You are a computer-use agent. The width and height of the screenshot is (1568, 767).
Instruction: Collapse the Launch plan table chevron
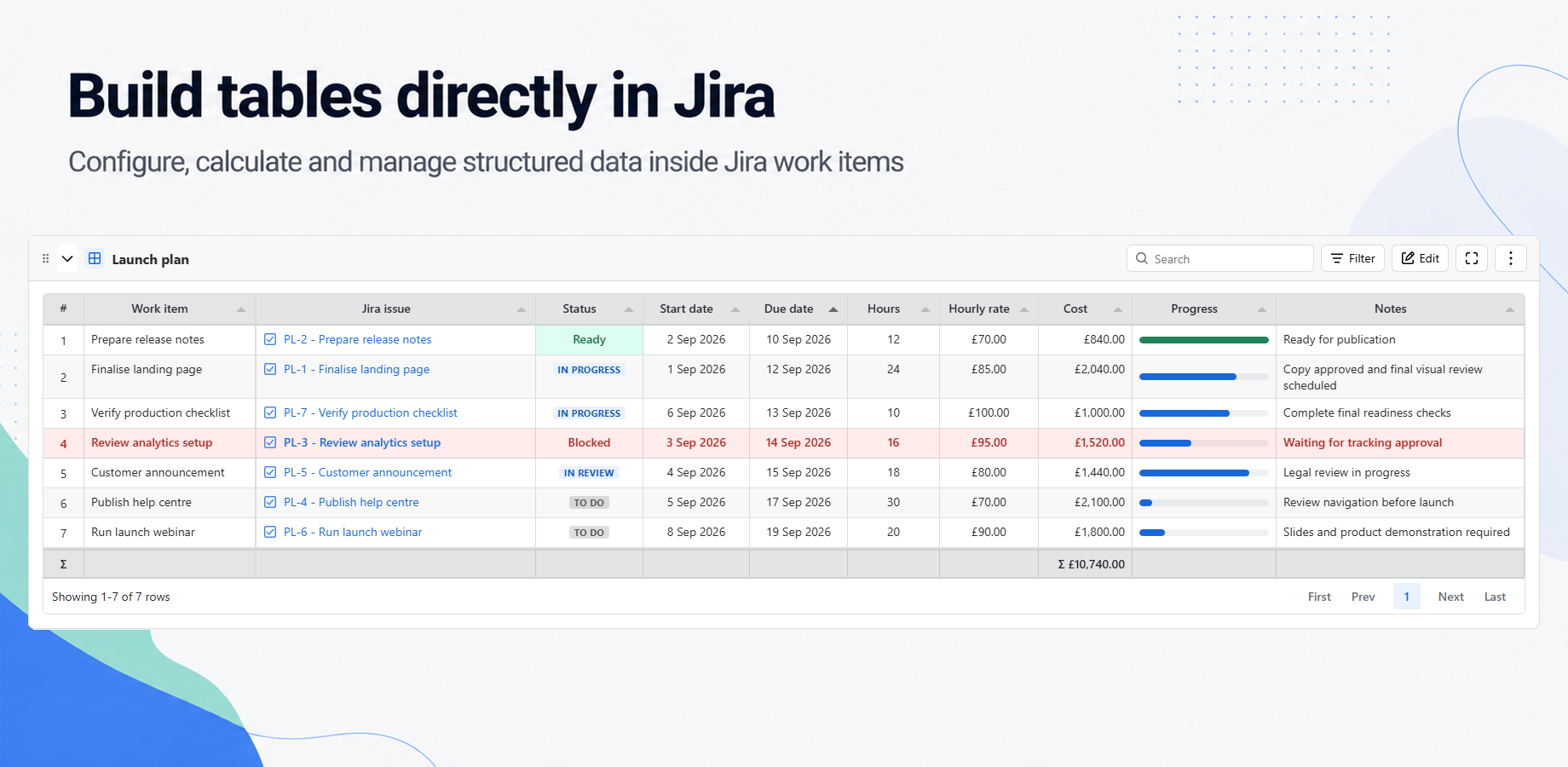[x=67, y=258]
